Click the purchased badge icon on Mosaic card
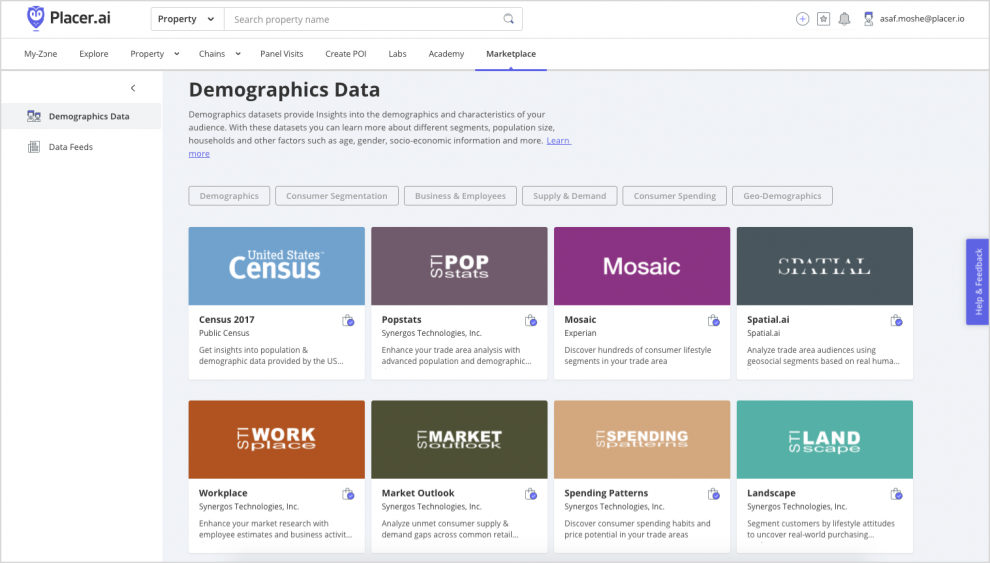990x563 pixels. click(x=713, y=321)
